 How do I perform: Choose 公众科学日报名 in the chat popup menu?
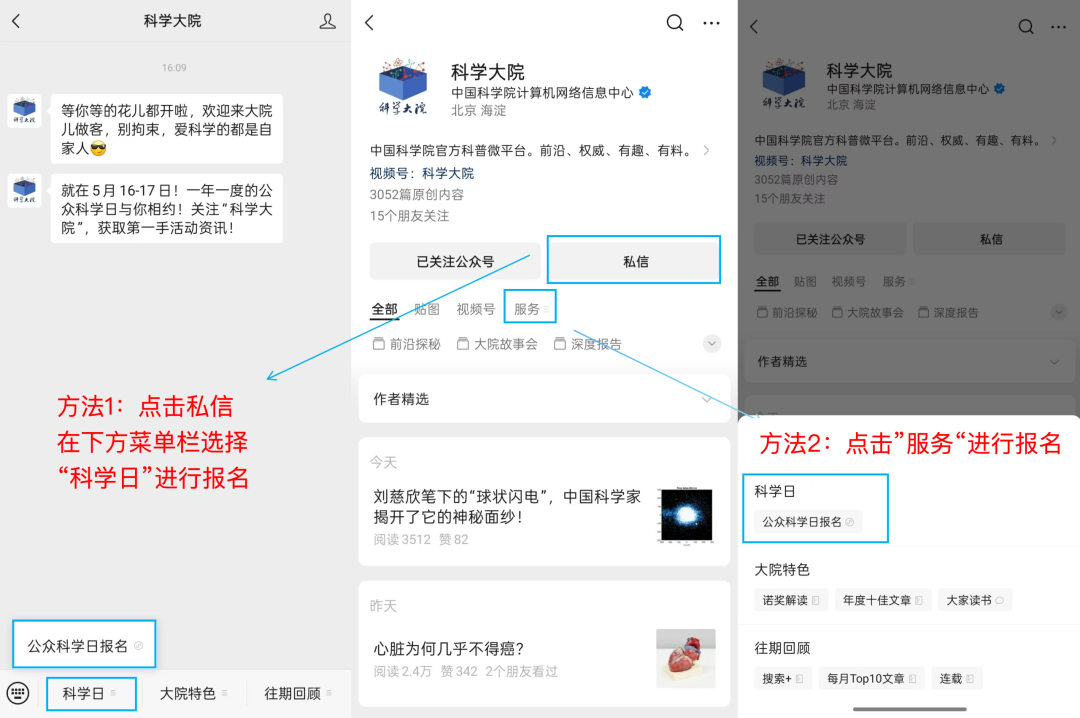coord(84,646)
